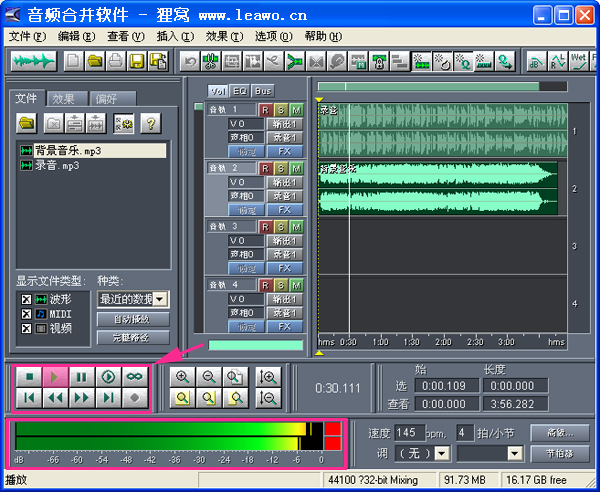
Task: Click the 完整路径 button
Action: [x=133, y=337]
